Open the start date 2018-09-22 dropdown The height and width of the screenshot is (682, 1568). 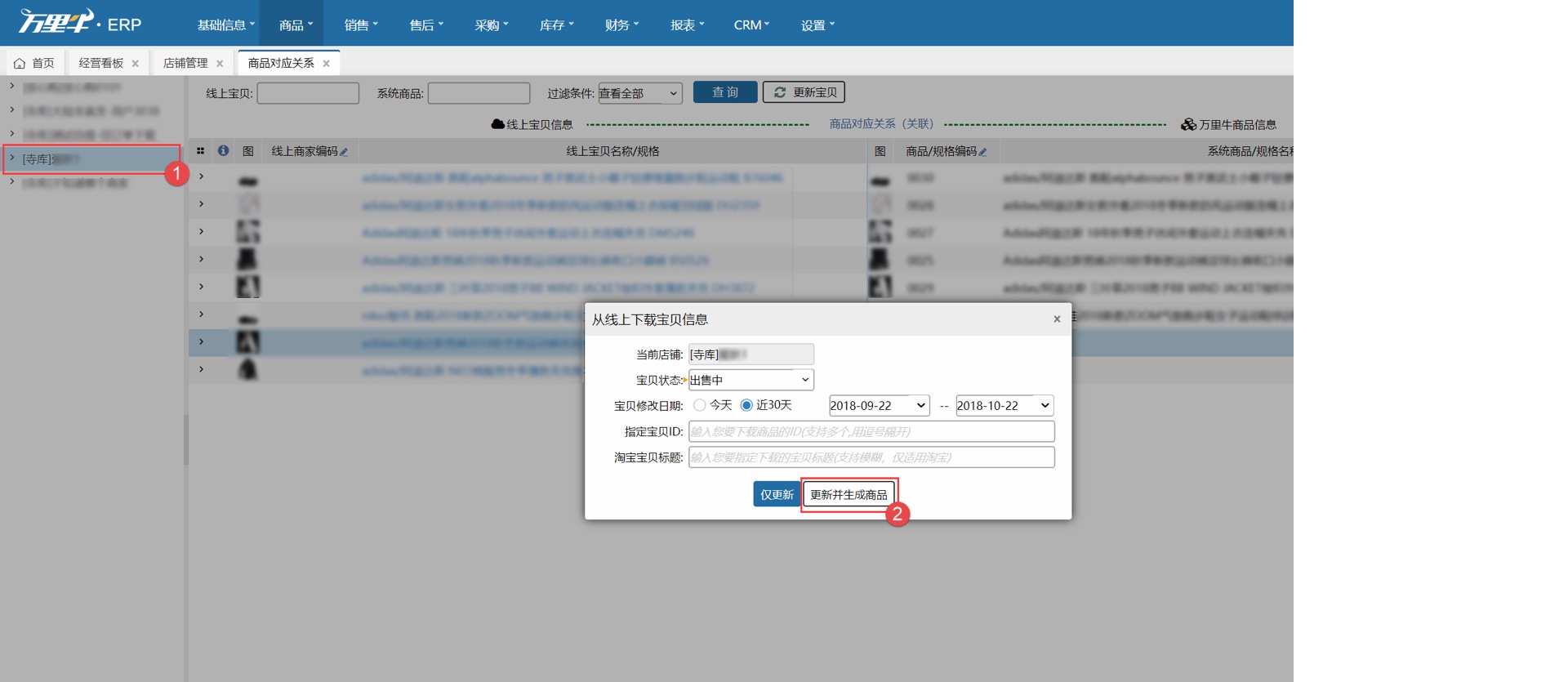click(880, 406)
